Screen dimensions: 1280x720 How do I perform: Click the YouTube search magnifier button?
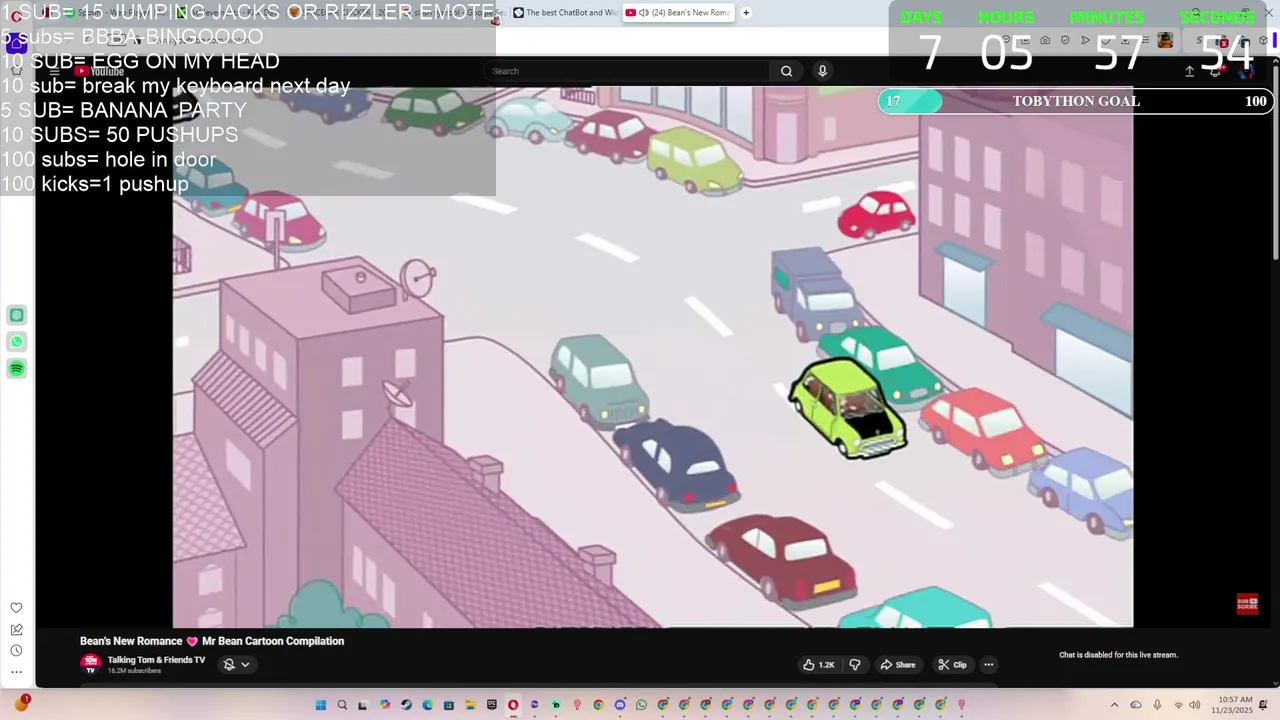(x=786, y=71)
